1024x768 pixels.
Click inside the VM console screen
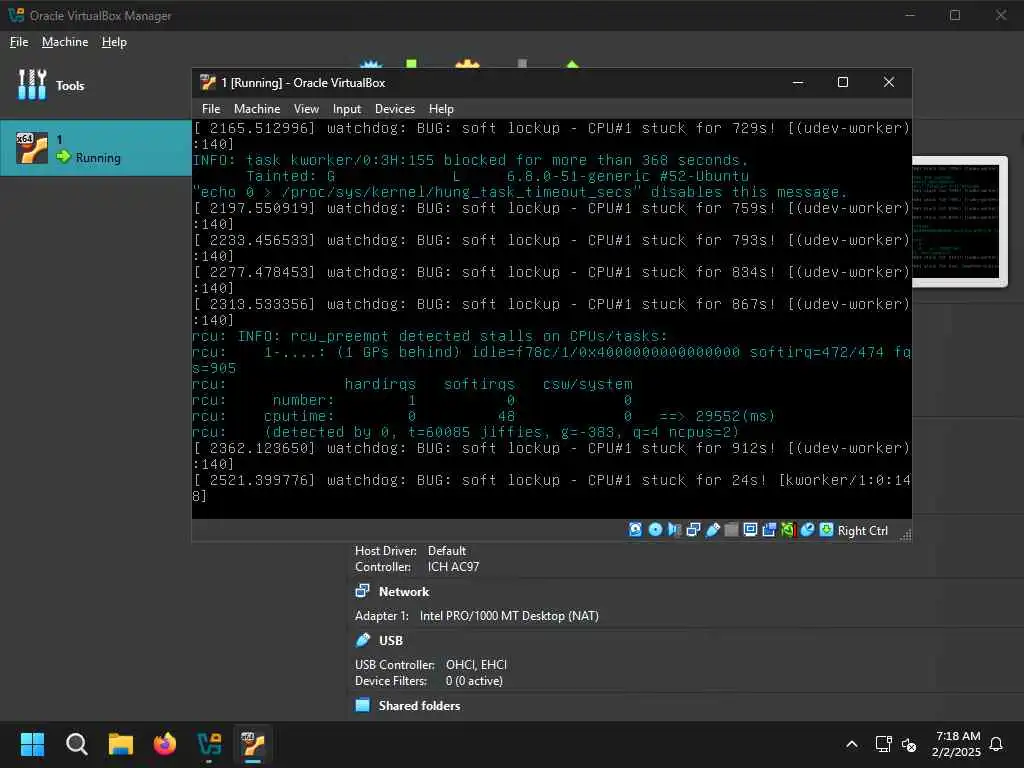[552, 319]
